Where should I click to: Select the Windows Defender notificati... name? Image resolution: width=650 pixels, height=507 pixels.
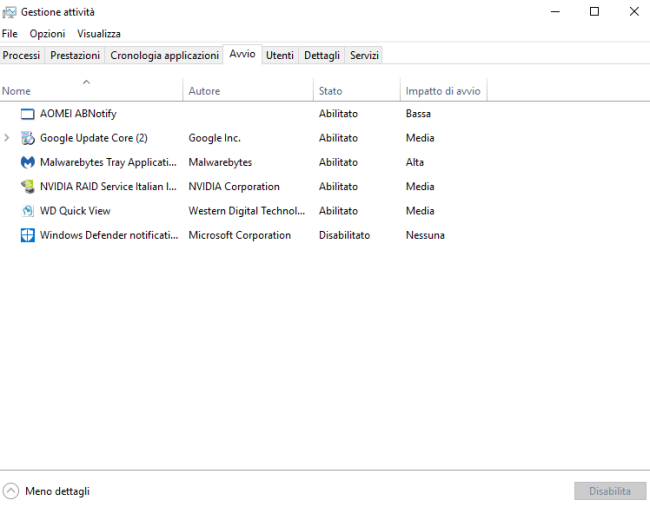(109, 235)
